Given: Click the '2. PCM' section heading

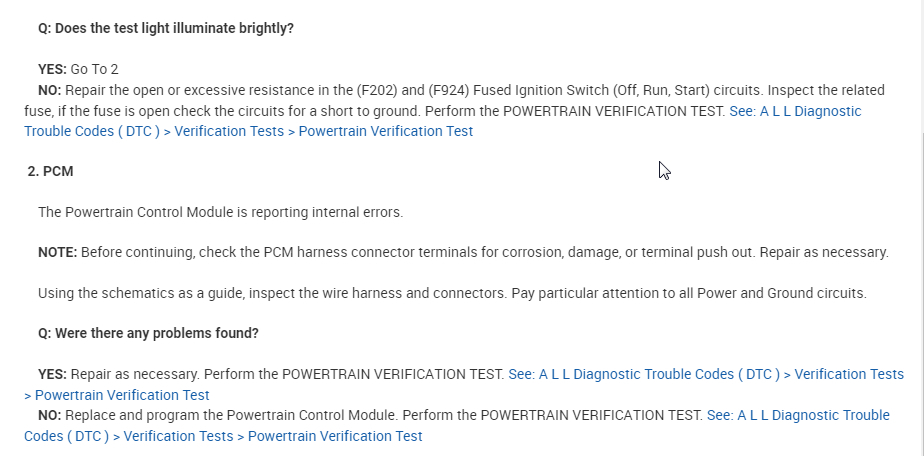Looking at the screenshot, I should click(x=50, y=171).
